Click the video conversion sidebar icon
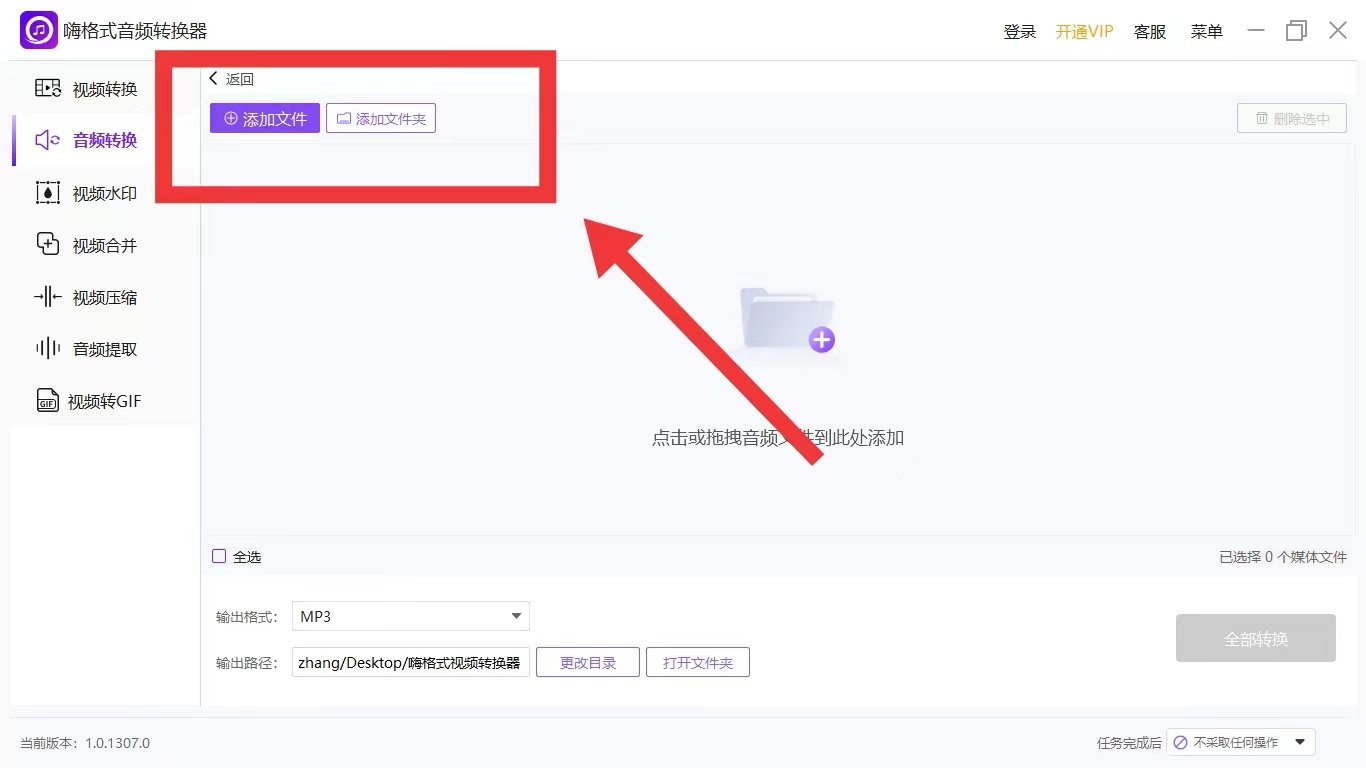 click(x=48, y=88)
